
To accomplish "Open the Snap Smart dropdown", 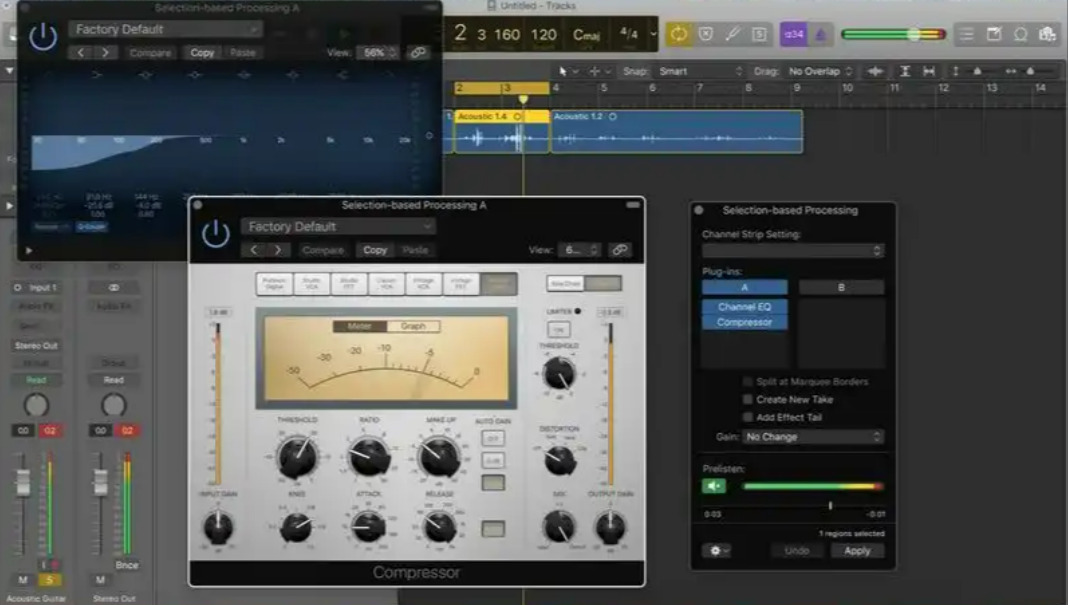I will (x=699, y=71).
